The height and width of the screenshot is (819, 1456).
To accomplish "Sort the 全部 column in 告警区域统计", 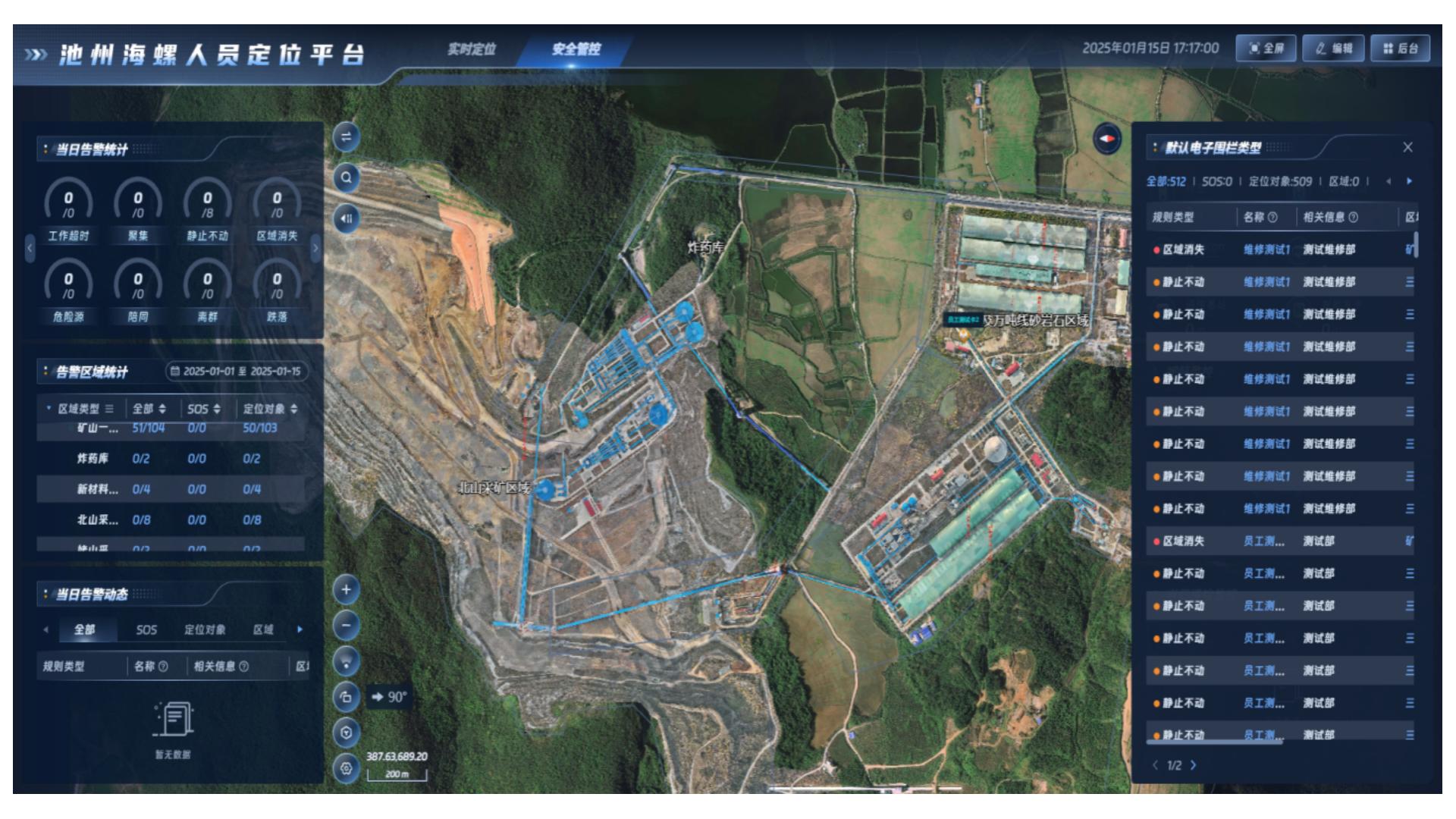I will 162,409.
